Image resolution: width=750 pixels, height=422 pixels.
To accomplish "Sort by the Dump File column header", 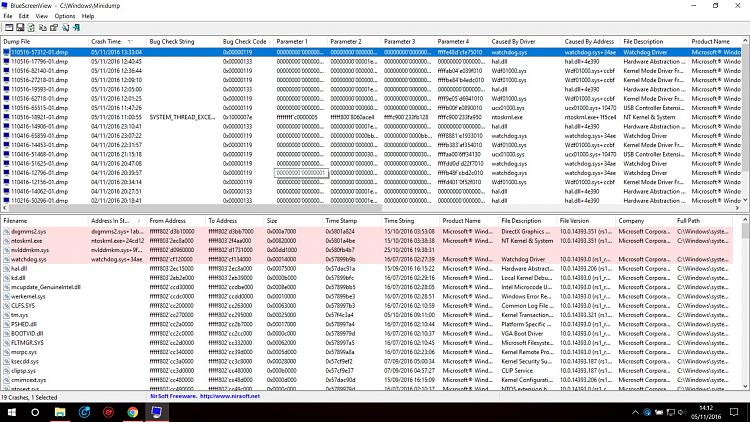I will tap(44, 42).
